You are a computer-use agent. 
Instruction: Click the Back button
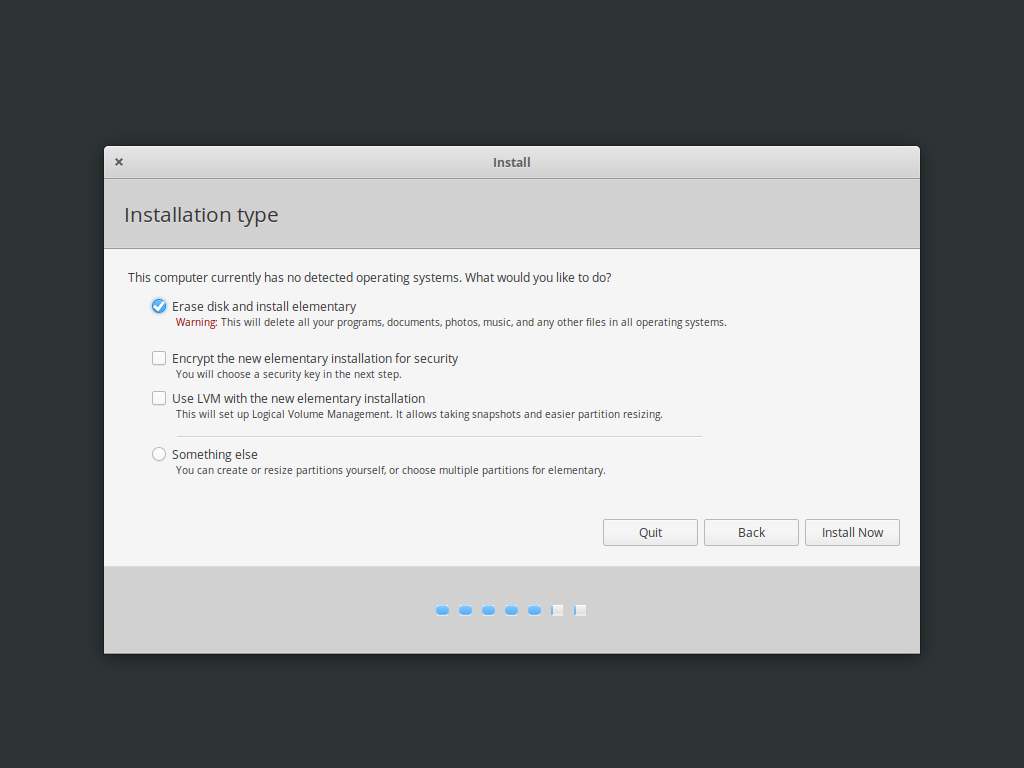[x=751, y=532]
